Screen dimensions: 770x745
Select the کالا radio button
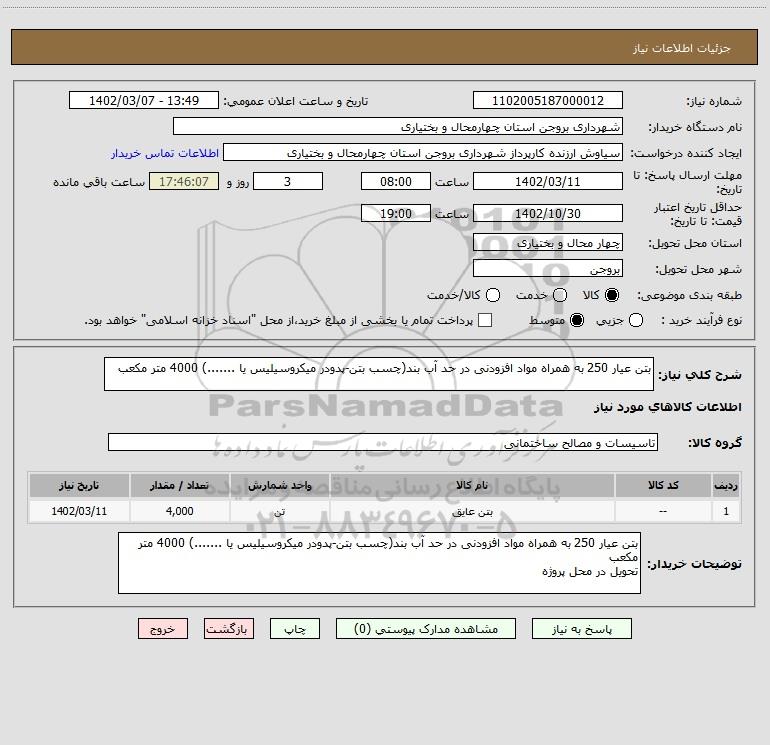tap(612, 295)
